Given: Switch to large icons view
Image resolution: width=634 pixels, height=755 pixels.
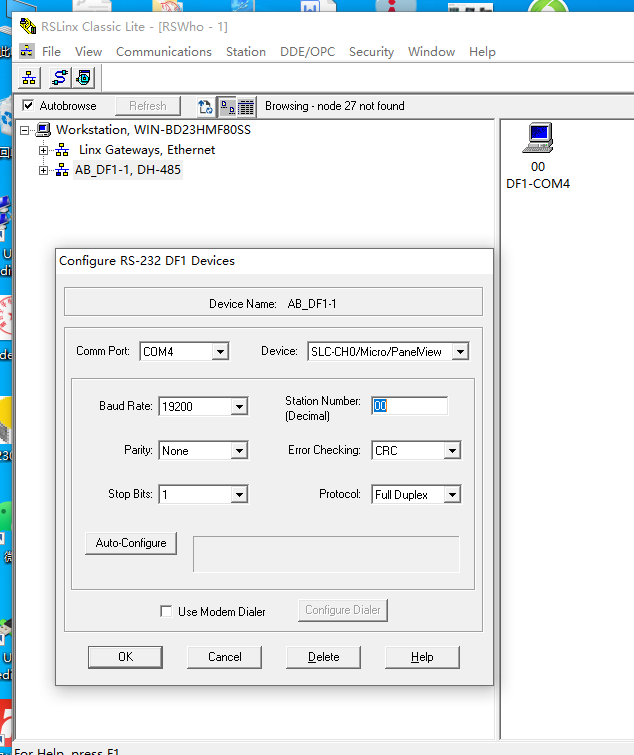Looking at the screenshot, I should click(x=227, y=106).
